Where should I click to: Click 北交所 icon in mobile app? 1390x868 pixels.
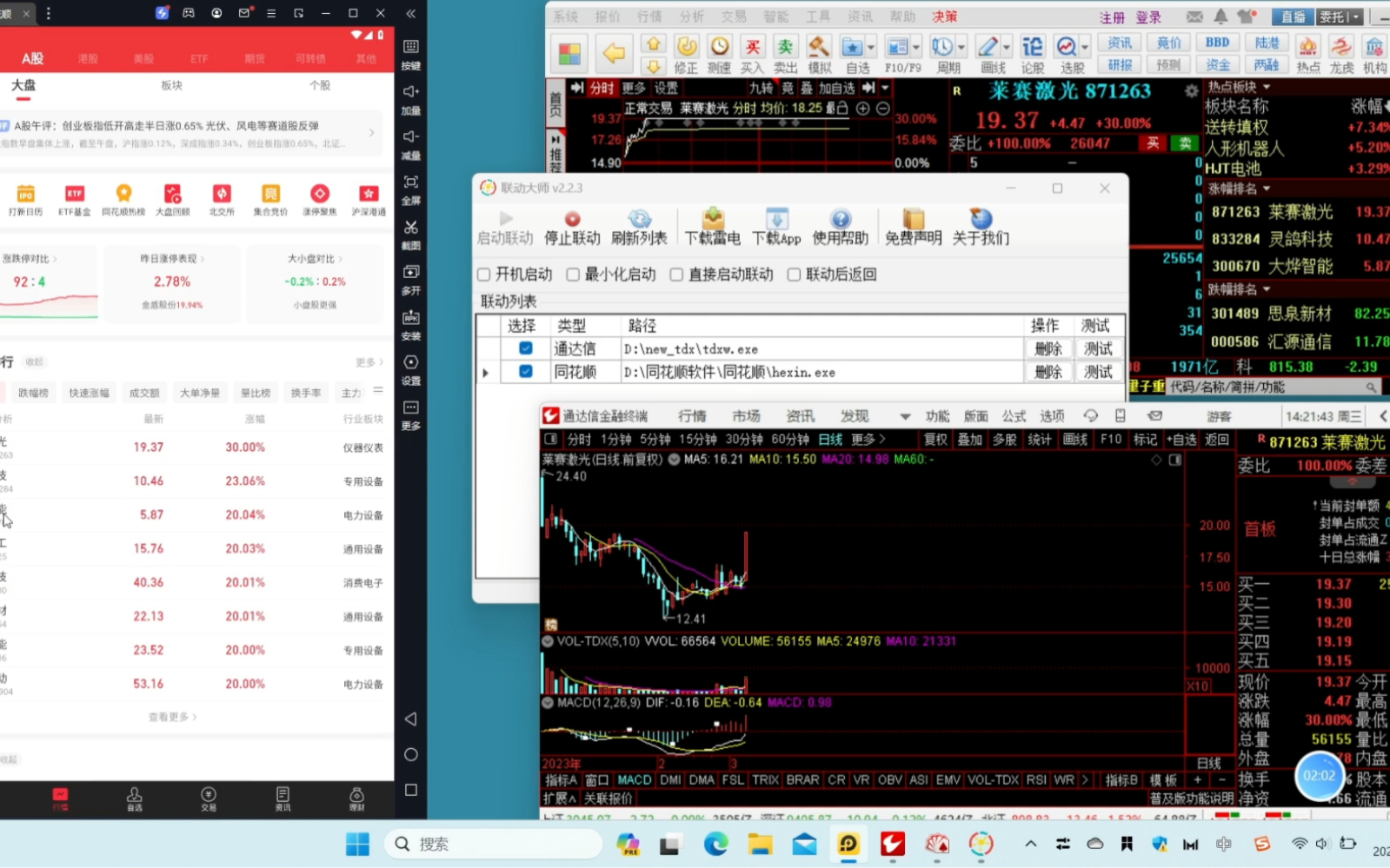point(222,194)
